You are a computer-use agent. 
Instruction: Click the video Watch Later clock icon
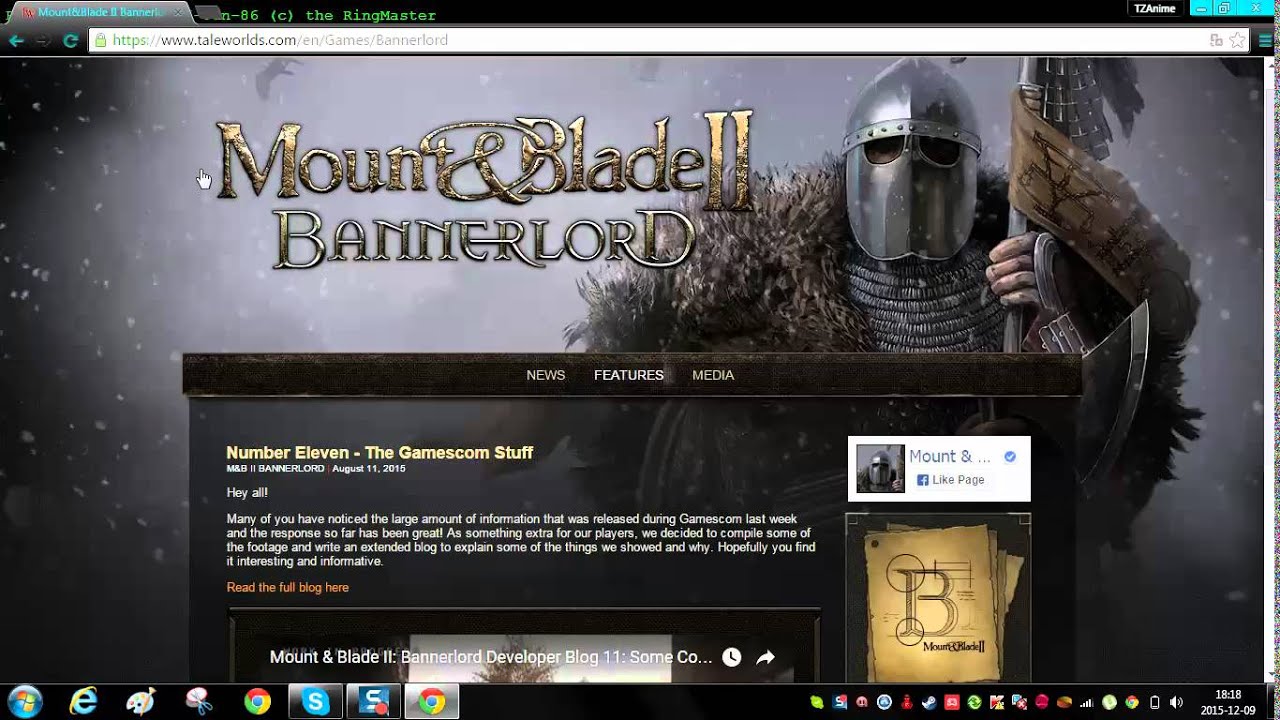pos(732,657)
